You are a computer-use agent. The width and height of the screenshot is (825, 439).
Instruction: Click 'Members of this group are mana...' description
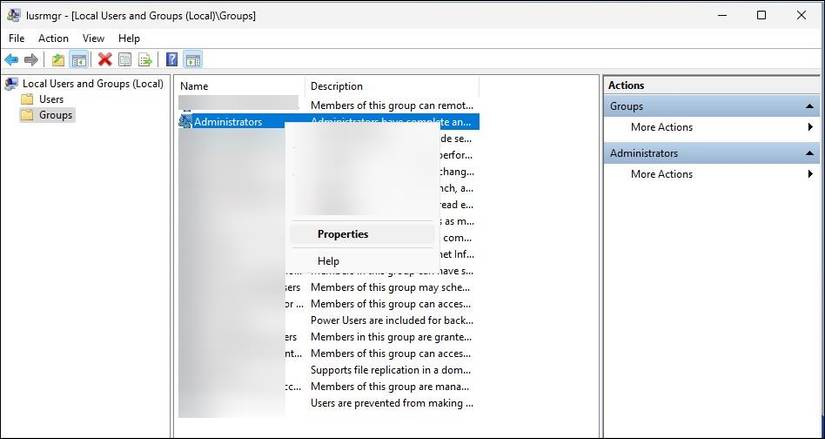click(390, 387)
